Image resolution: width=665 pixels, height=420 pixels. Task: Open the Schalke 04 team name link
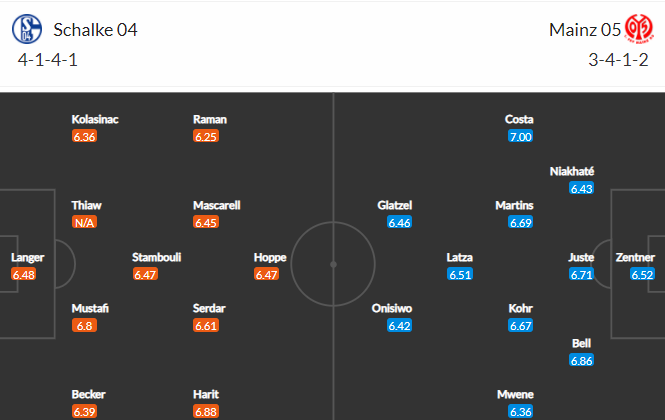[x=95, y=30]
